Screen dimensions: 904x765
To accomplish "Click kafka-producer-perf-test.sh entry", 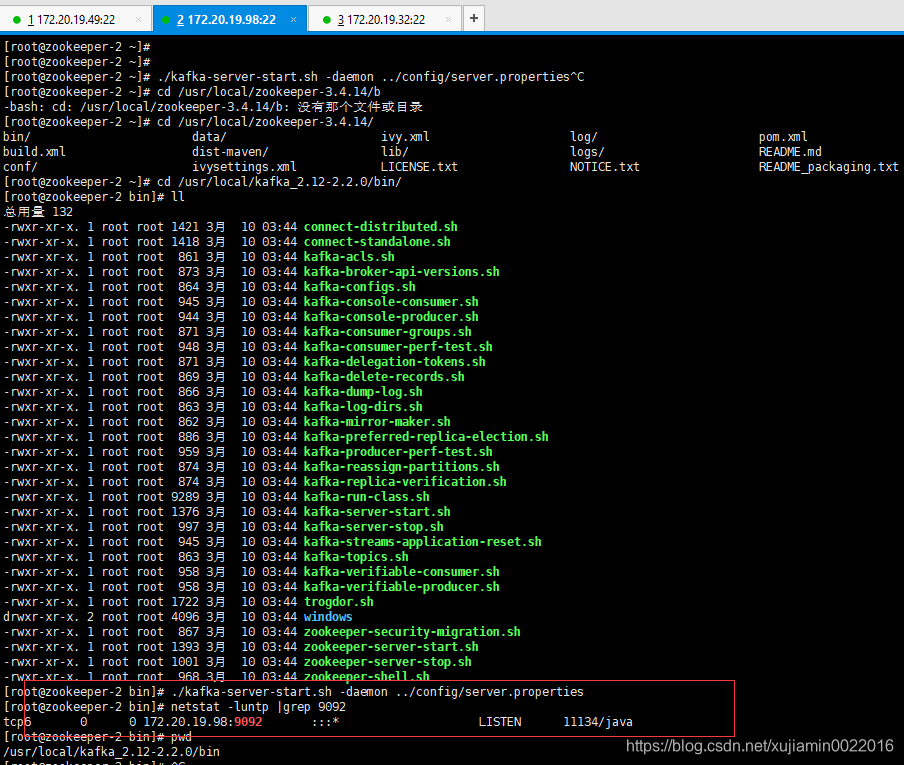I will tap(398, 451).
